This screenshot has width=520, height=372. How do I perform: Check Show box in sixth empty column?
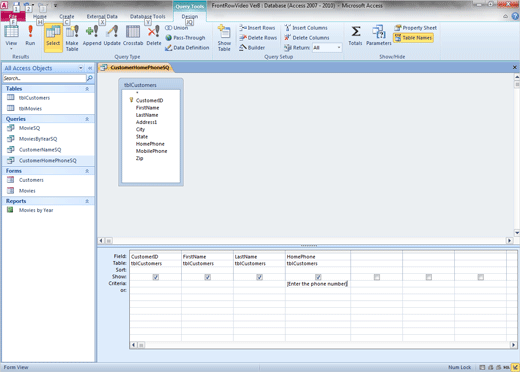click(429, 277)
